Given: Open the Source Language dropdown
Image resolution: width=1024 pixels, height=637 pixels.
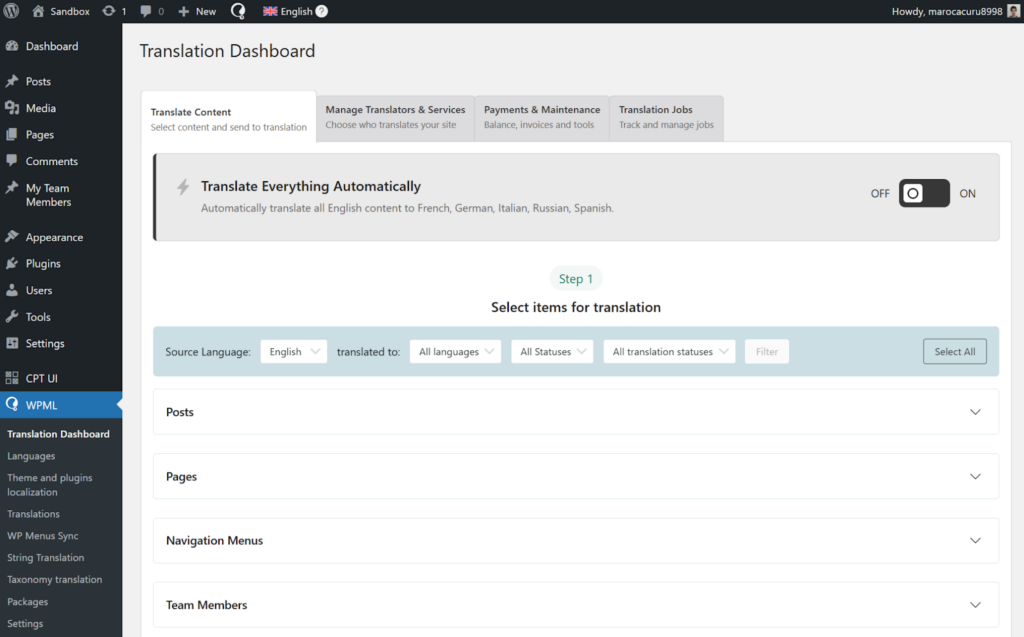Looking at the screenshot, I should click(x=293, y=351).
